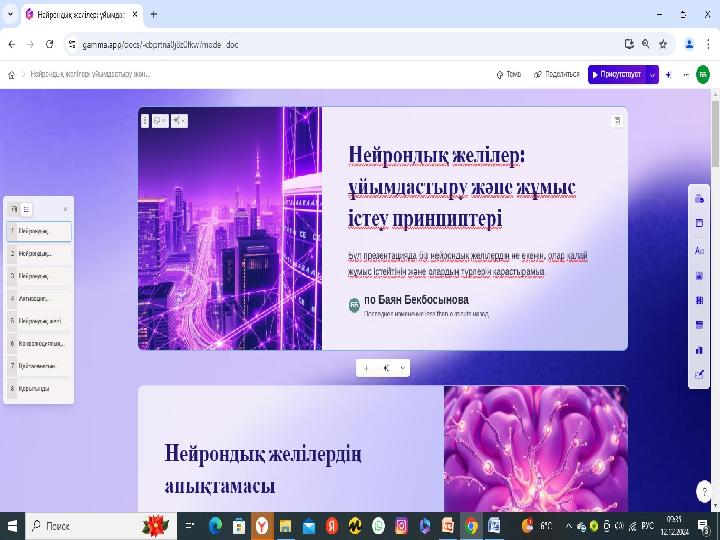720x540 pixels.
Task: Start the presentation with the Present button
Action: (x=617, y=74)
